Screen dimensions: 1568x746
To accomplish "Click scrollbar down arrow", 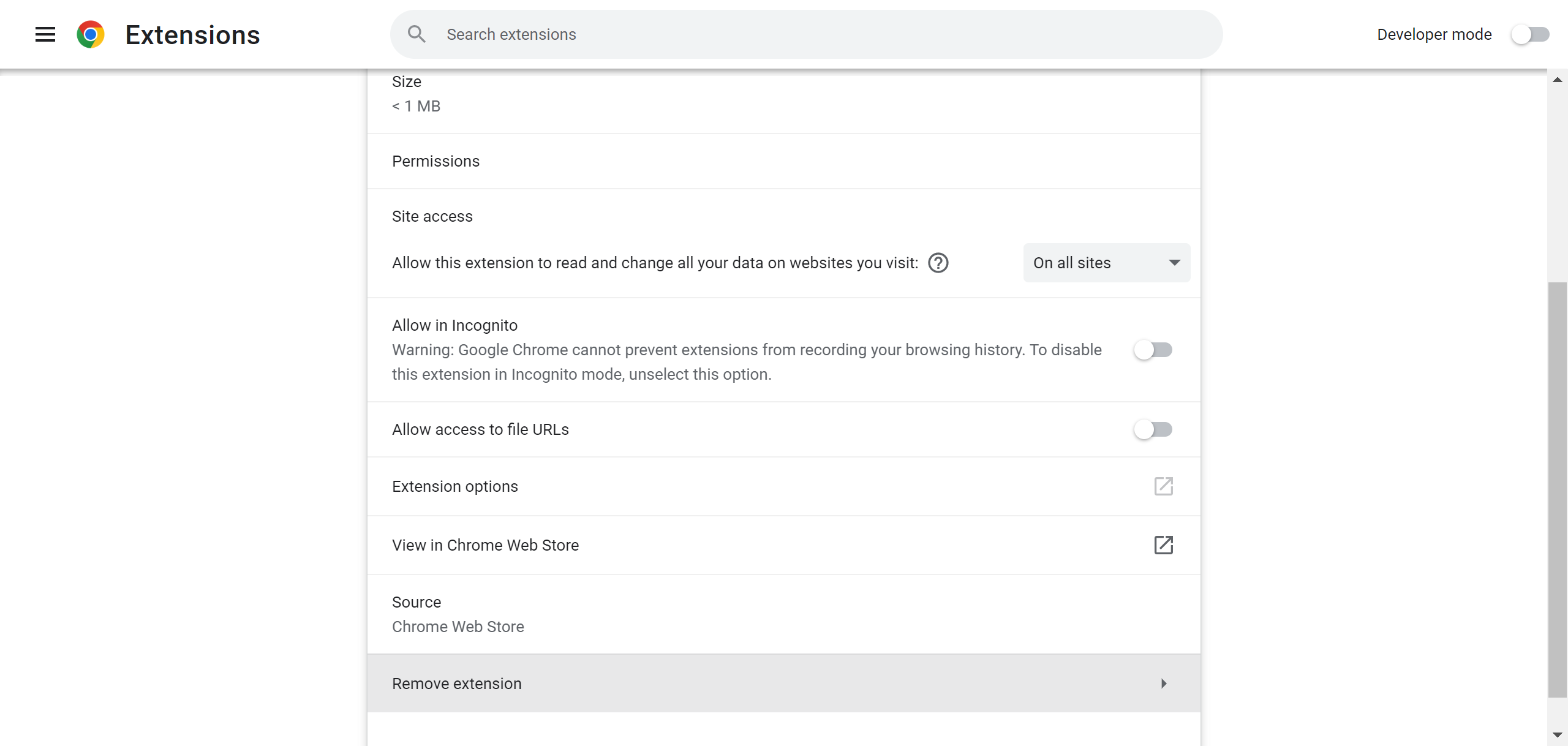I will (1558, 735).
